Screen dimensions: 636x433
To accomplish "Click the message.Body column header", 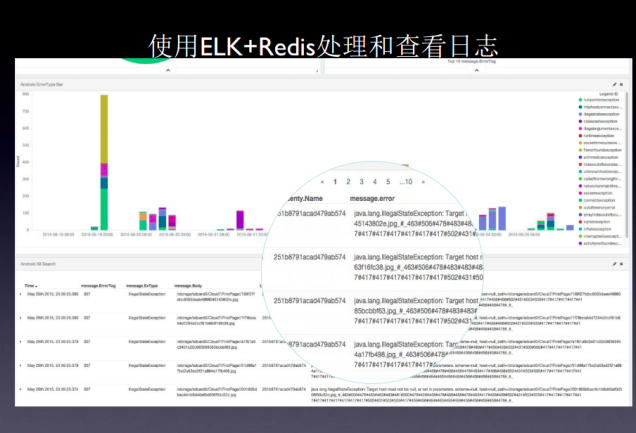I will click(188, 286).
